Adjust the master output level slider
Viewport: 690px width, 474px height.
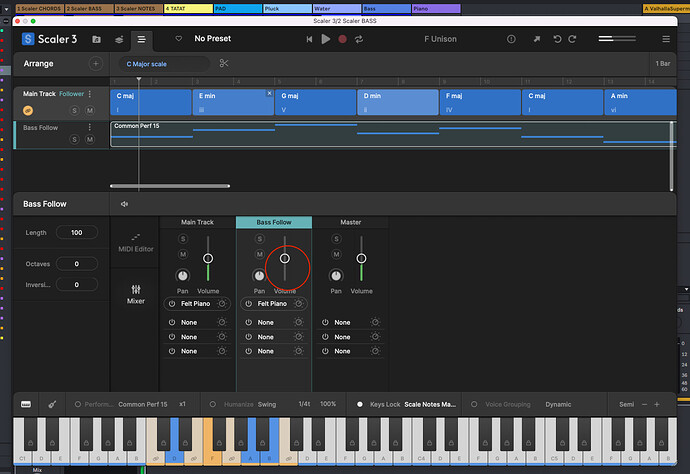click(617, 39)
